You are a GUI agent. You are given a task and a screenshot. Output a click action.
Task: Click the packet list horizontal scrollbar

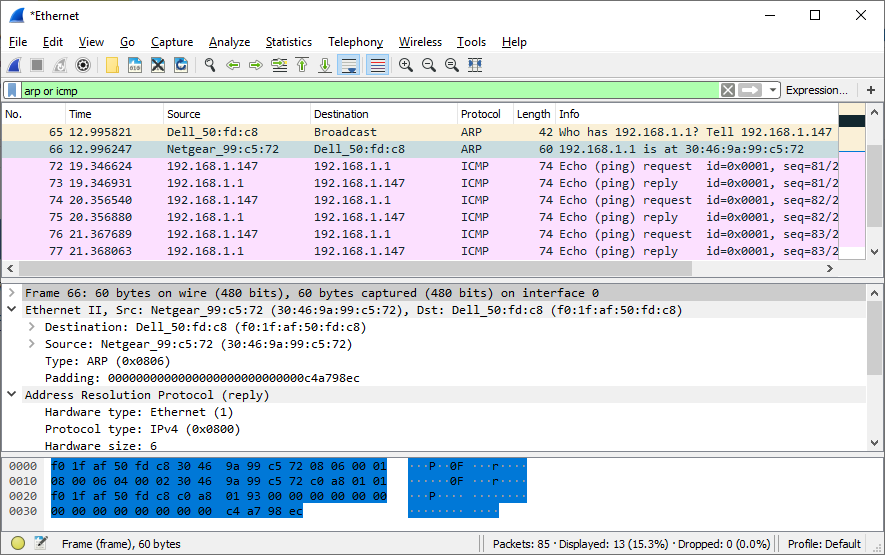(x=356, y=269)
